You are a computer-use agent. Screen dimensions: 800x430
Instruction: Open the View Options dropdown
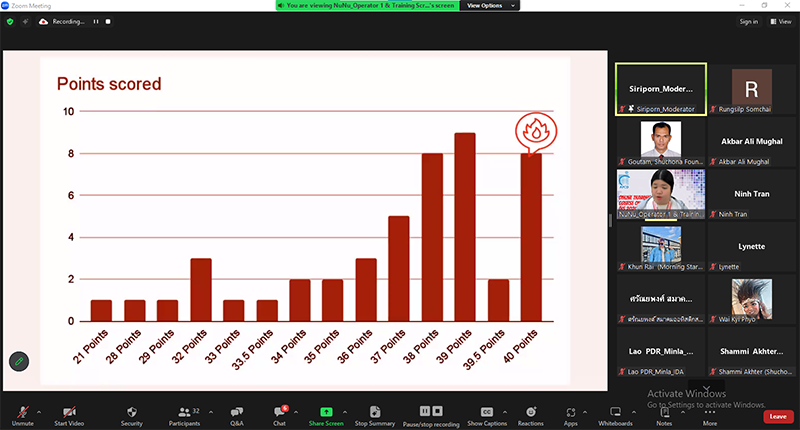click(490, 6)
